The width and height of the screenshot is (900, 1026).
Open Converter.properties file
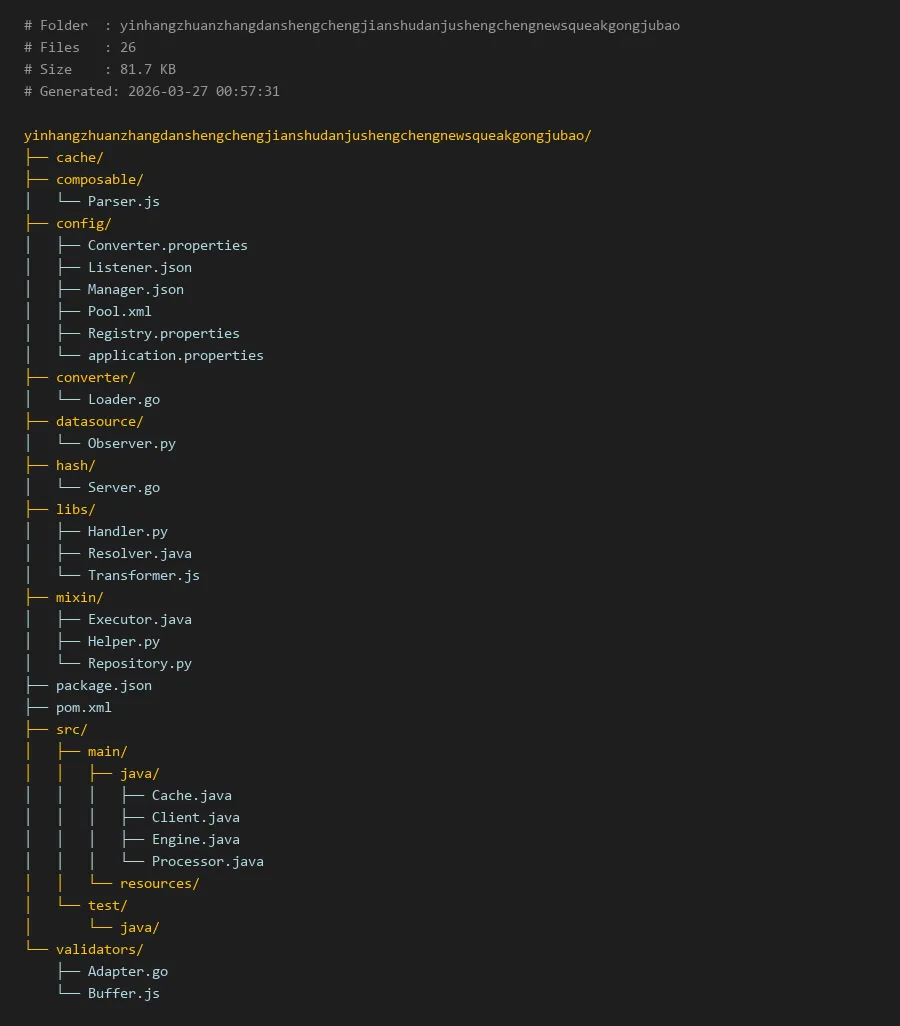[x=167, y=245]
